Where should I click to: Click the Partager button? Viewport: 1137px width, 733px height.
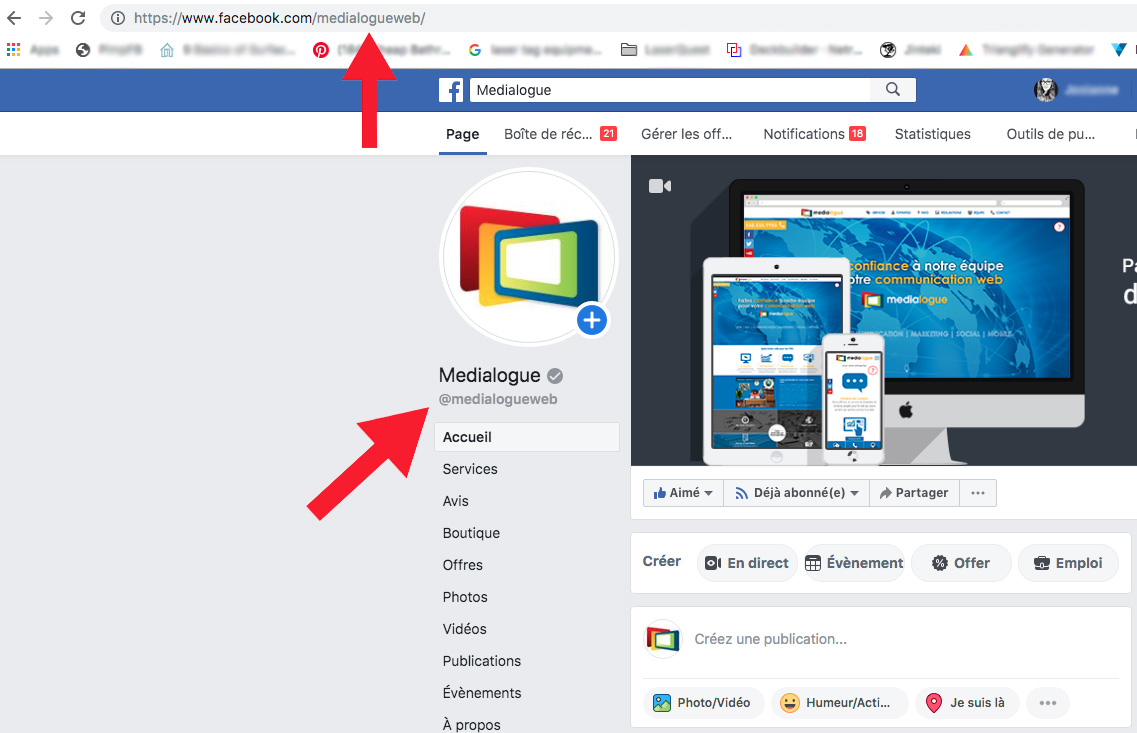pyautogui.click(x=913, y=492)
